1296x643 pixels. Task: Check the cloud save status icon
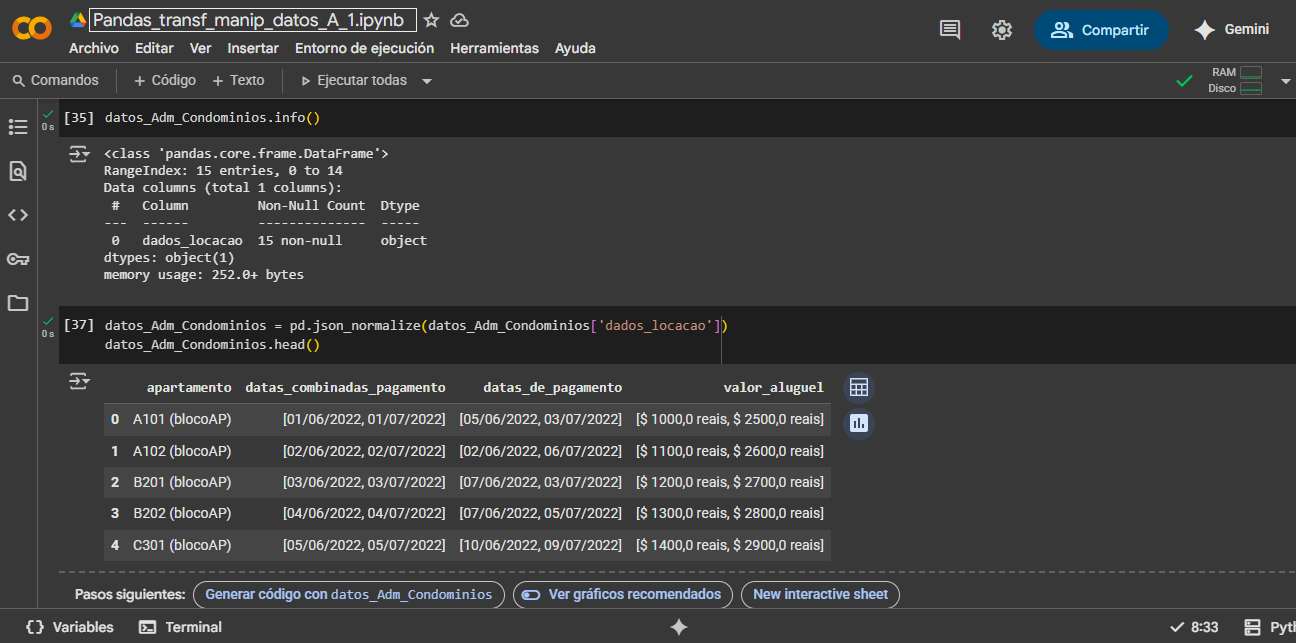pos(459,20)
